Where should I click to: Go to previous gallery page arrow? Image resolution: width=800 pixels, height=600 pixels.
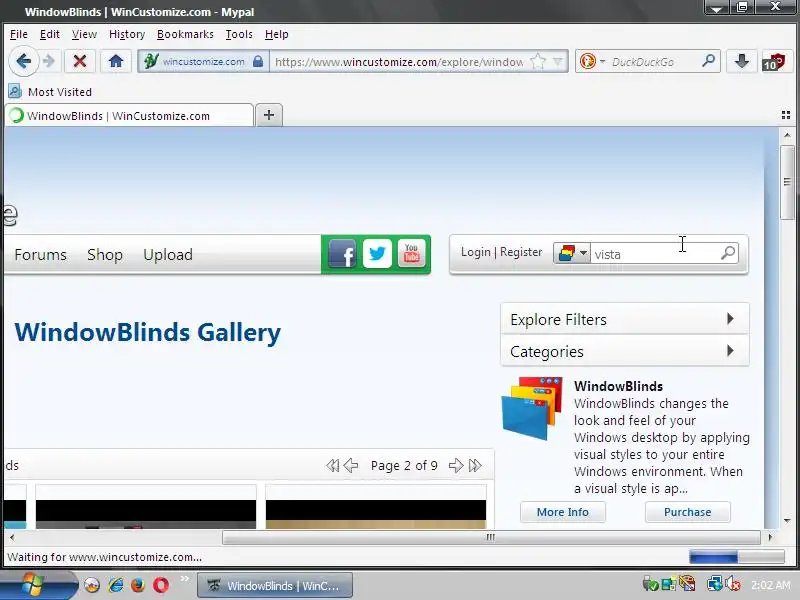tap(351, 465)
